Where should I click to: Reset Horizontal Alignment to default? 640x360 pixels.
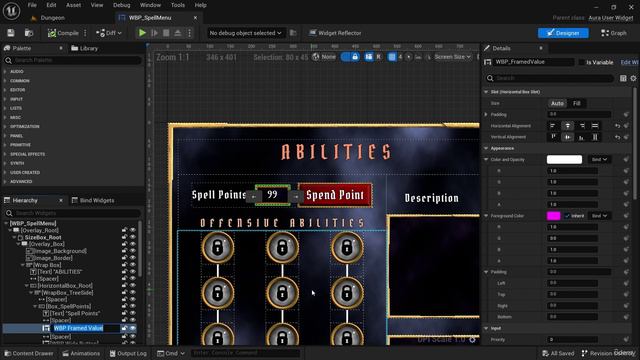click(617, 126)
